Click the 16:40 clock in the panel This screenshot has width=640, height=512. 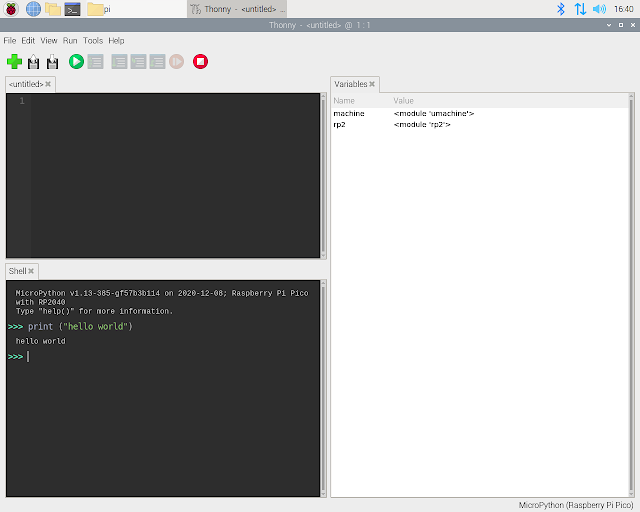tap(624, 9)
